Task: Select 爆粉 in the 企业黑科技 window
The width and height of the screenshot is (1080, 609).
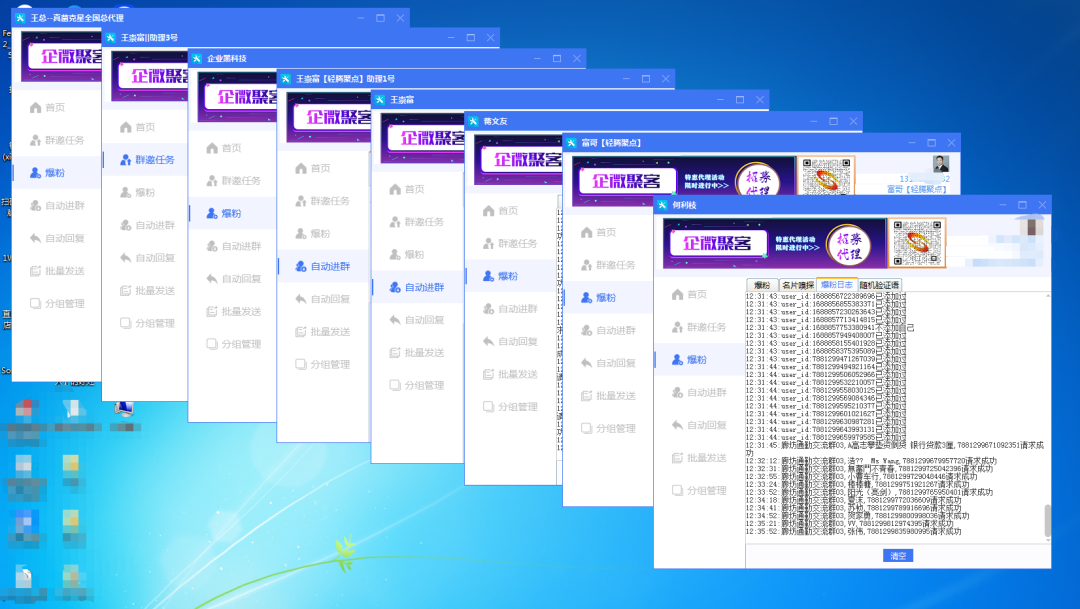Action: tap(224, 214)
